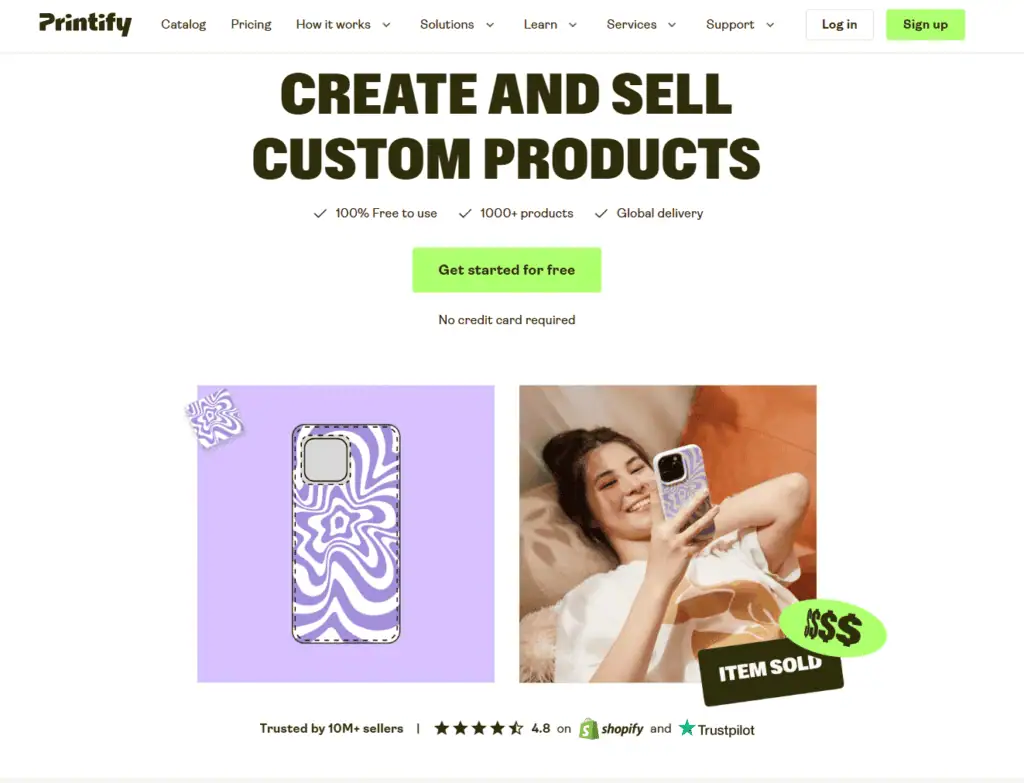Select the purple phone case design image
Viewport: 1024px width, 783px height.
click(x=346, y=534)
